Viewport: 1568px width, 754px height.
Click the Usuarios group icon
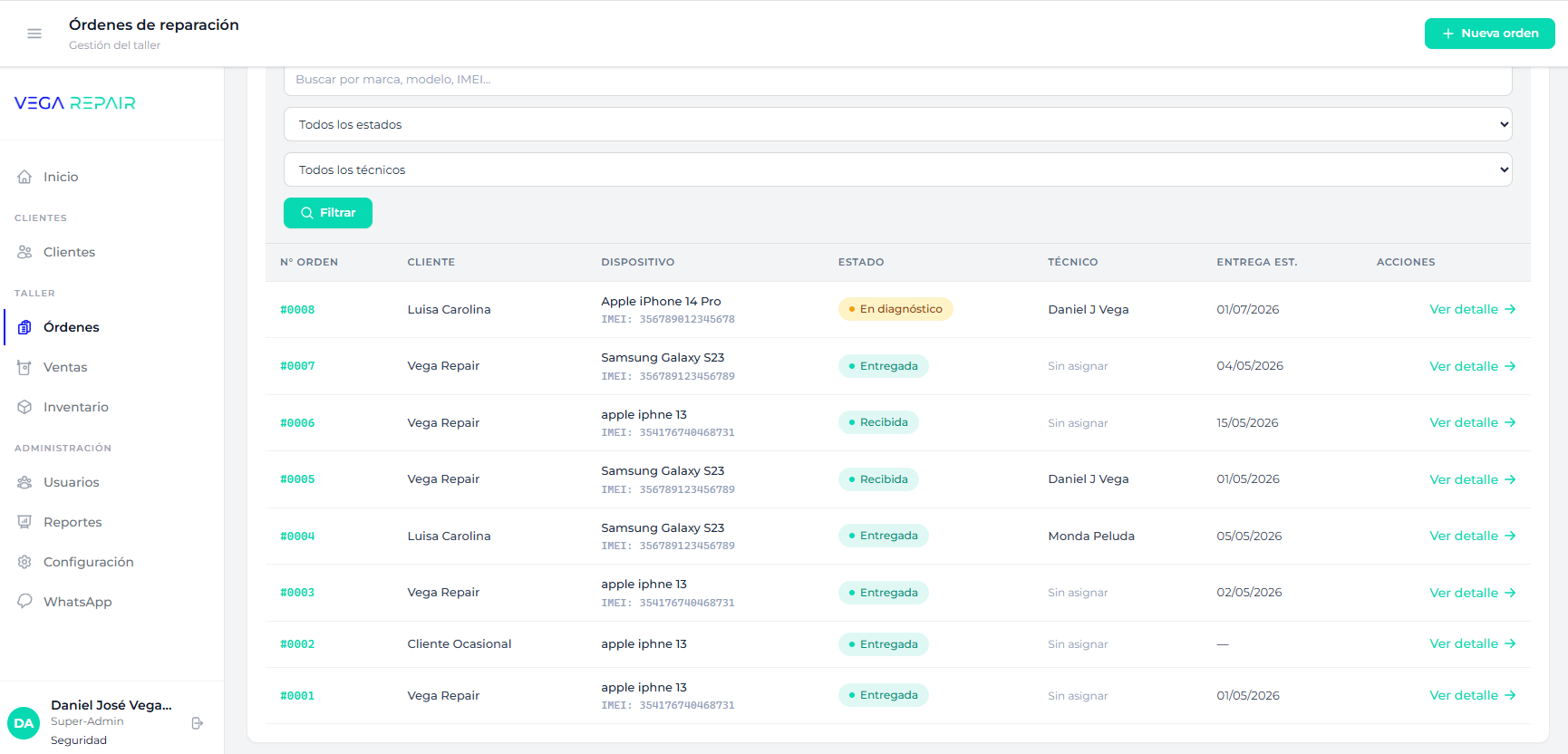tap(24, 482)
